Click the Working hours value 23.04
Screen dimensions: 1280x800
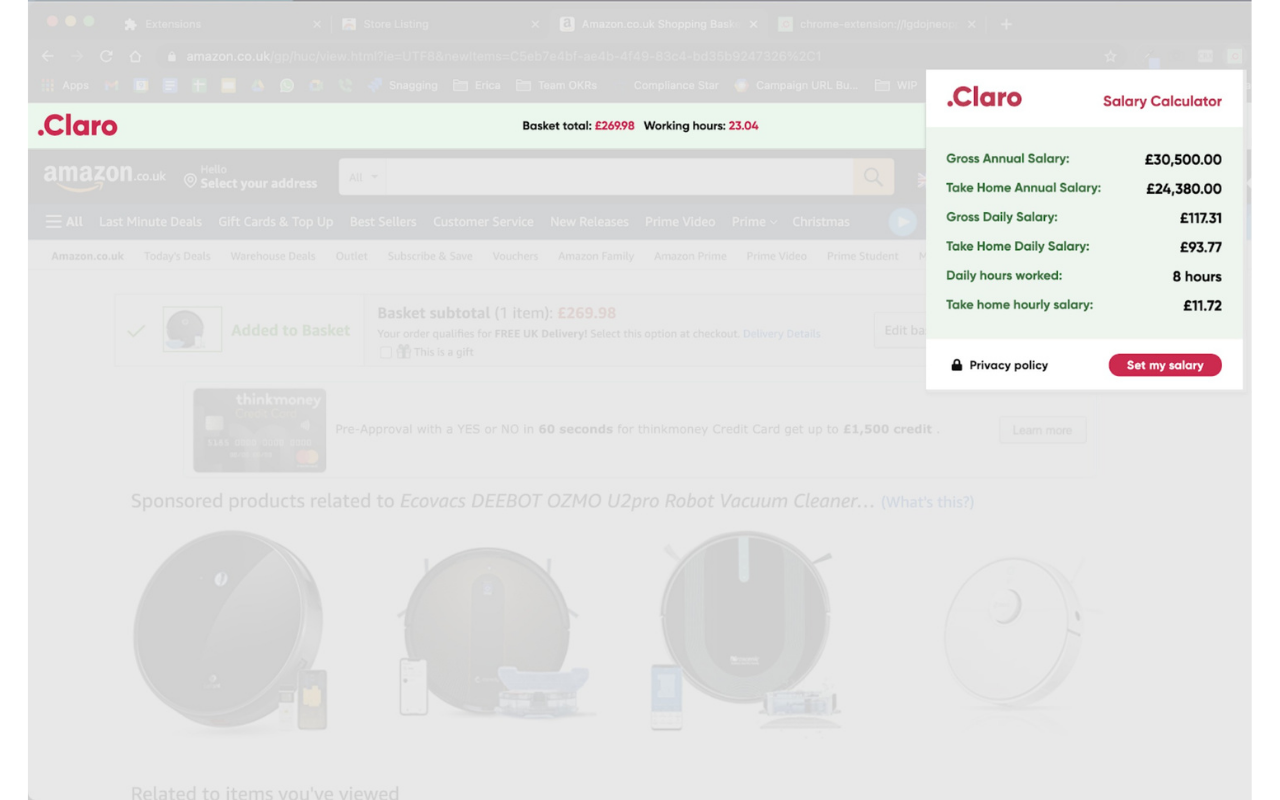click(743, 126)
